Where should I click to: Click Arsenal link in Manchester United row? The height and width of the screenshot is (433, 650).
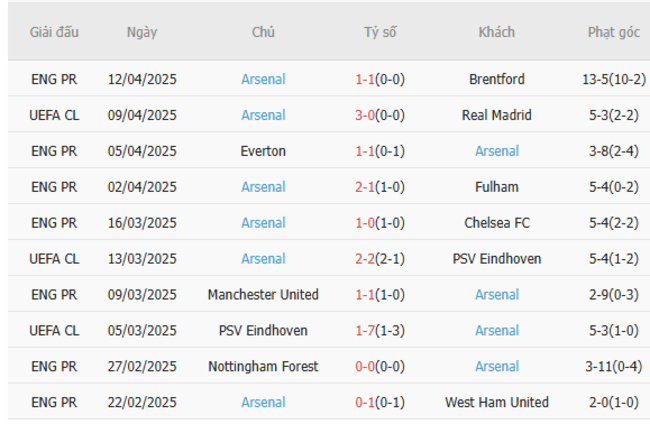497,295
